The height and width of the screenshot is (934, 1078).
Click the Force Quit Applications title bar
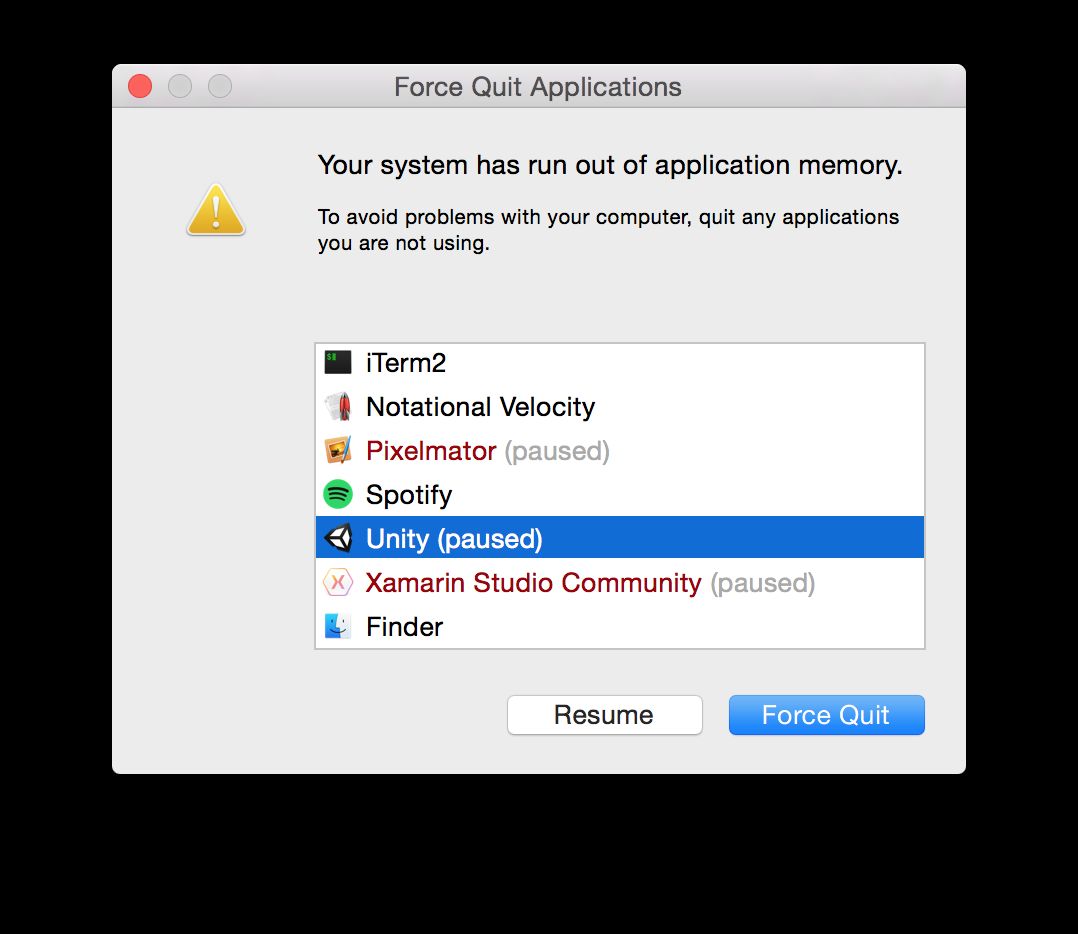538,87
